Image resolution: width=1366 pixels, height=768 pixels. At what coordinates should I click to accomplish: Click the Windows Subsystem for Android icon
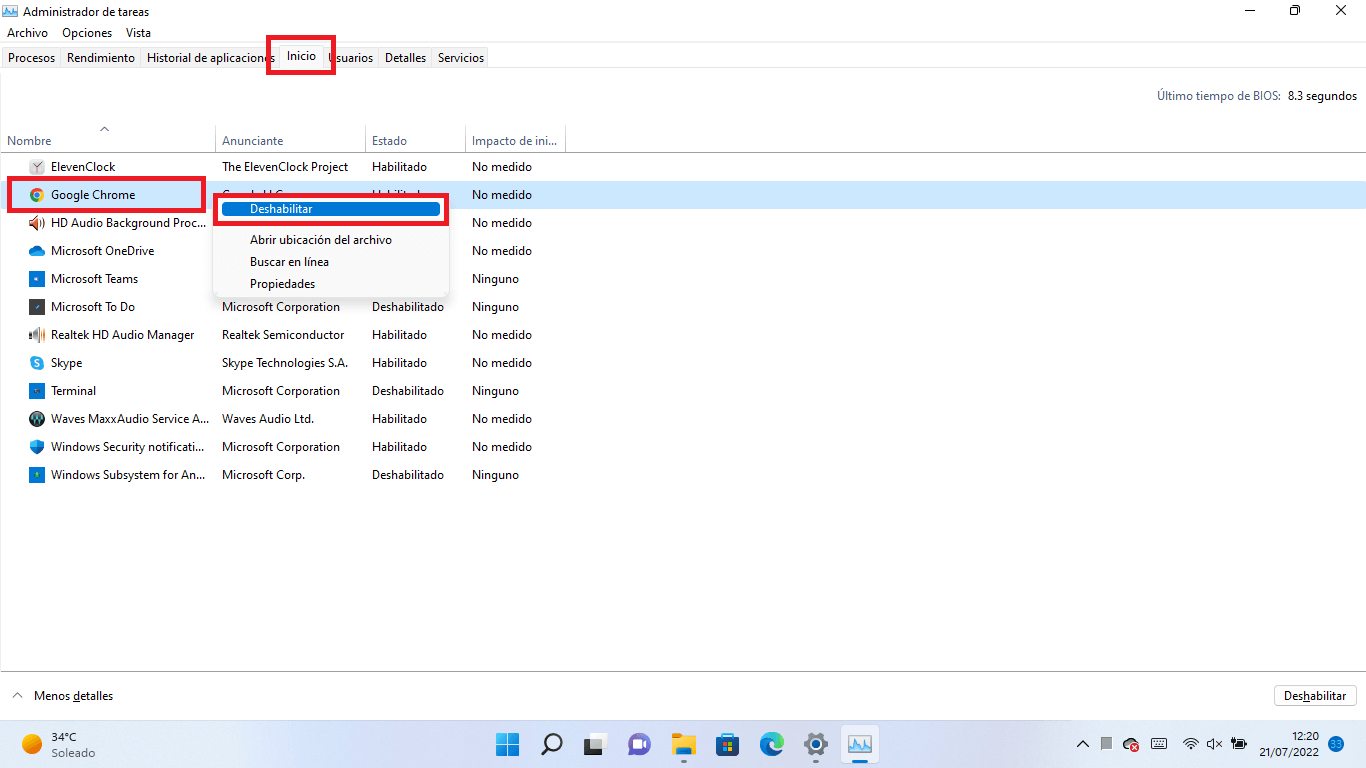tap(37, 475)
